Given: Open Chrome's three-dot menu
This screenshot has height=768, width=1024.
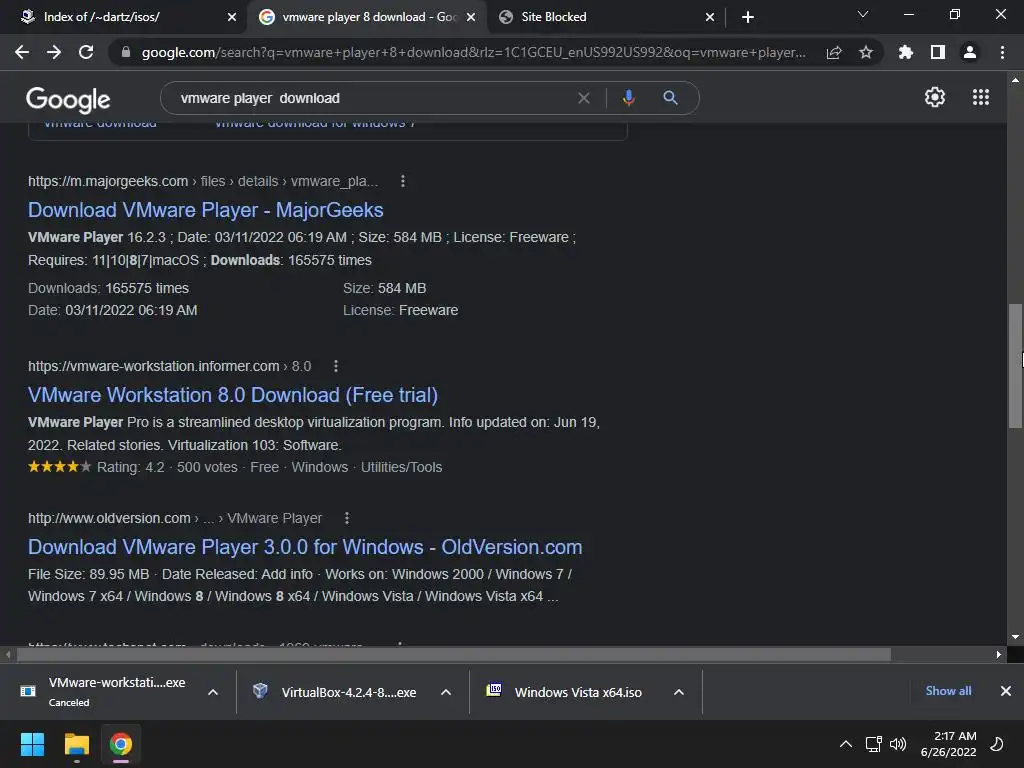Looking at the screenshot, I should coord(1002,52).
